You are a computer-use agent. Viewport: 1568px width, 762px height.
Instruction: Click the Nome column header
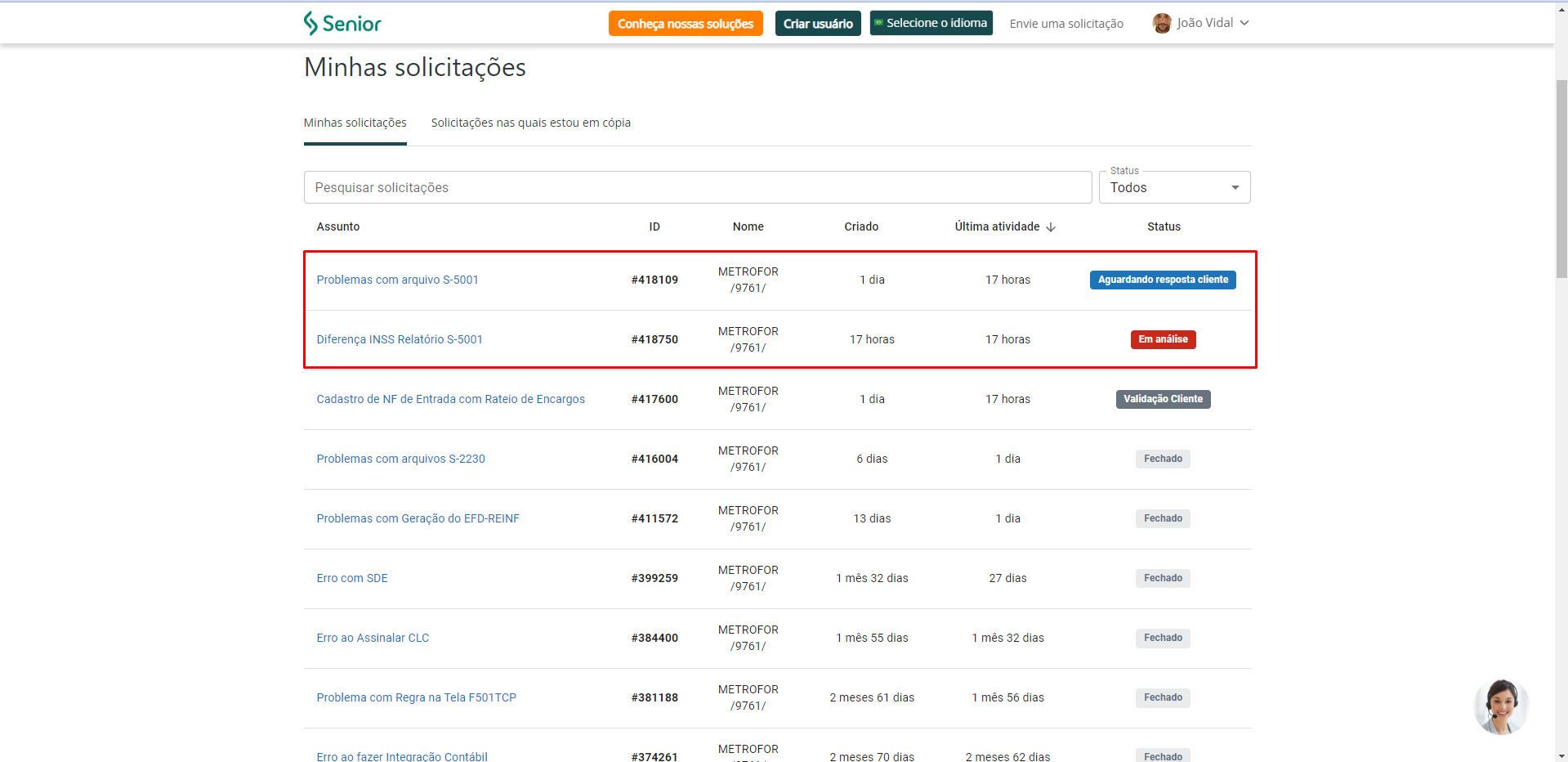[748, 226]
